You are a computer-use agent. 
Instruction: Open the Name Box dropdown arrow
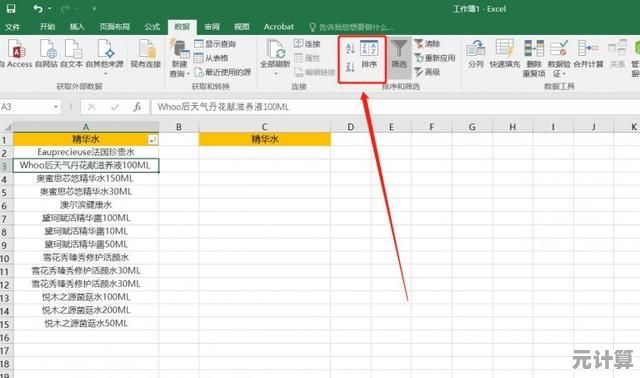coord(56,107)
